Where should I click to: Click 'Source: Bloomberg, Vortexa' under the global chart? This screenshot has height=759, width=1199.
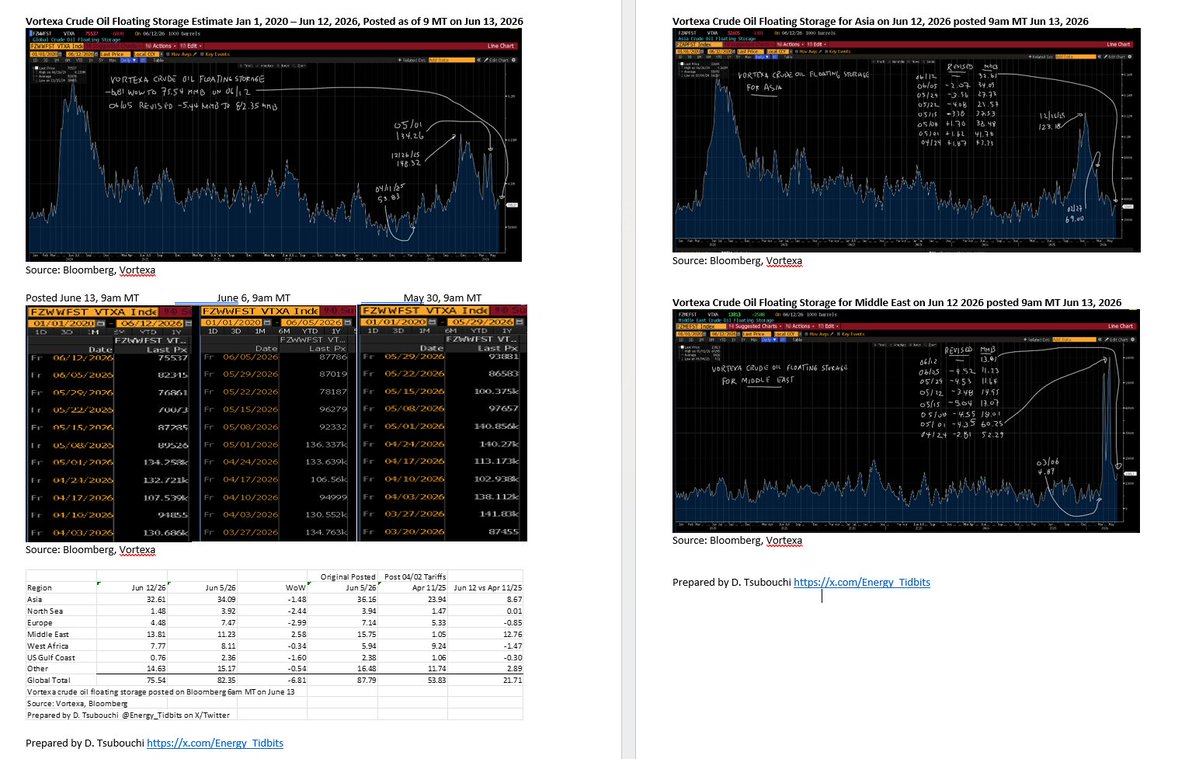tap(90, 271)
